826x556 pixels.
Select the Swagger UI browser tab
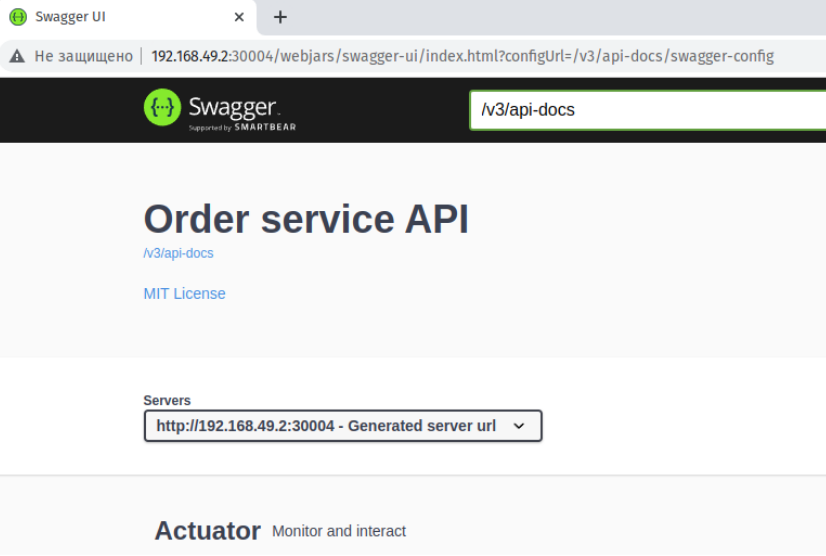[128, 17]
